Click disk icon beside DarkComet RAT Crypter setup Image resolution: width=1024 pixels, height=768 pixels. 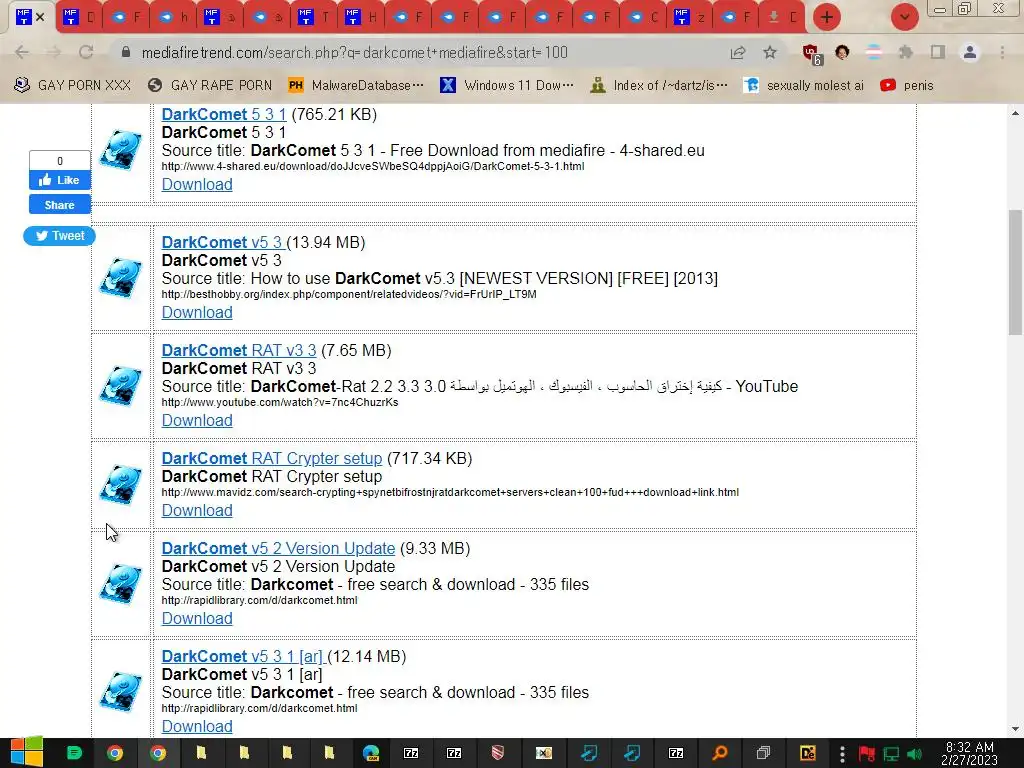[x=121, y=485]
